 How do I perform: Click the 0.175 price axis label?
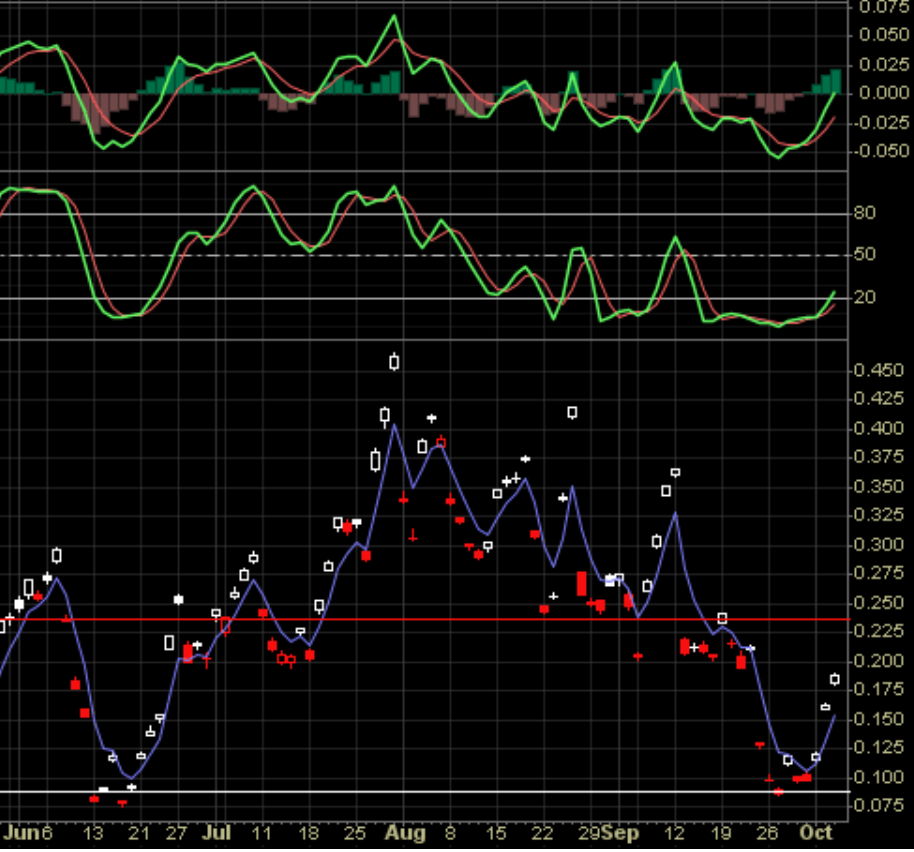[x=878, y=690]
